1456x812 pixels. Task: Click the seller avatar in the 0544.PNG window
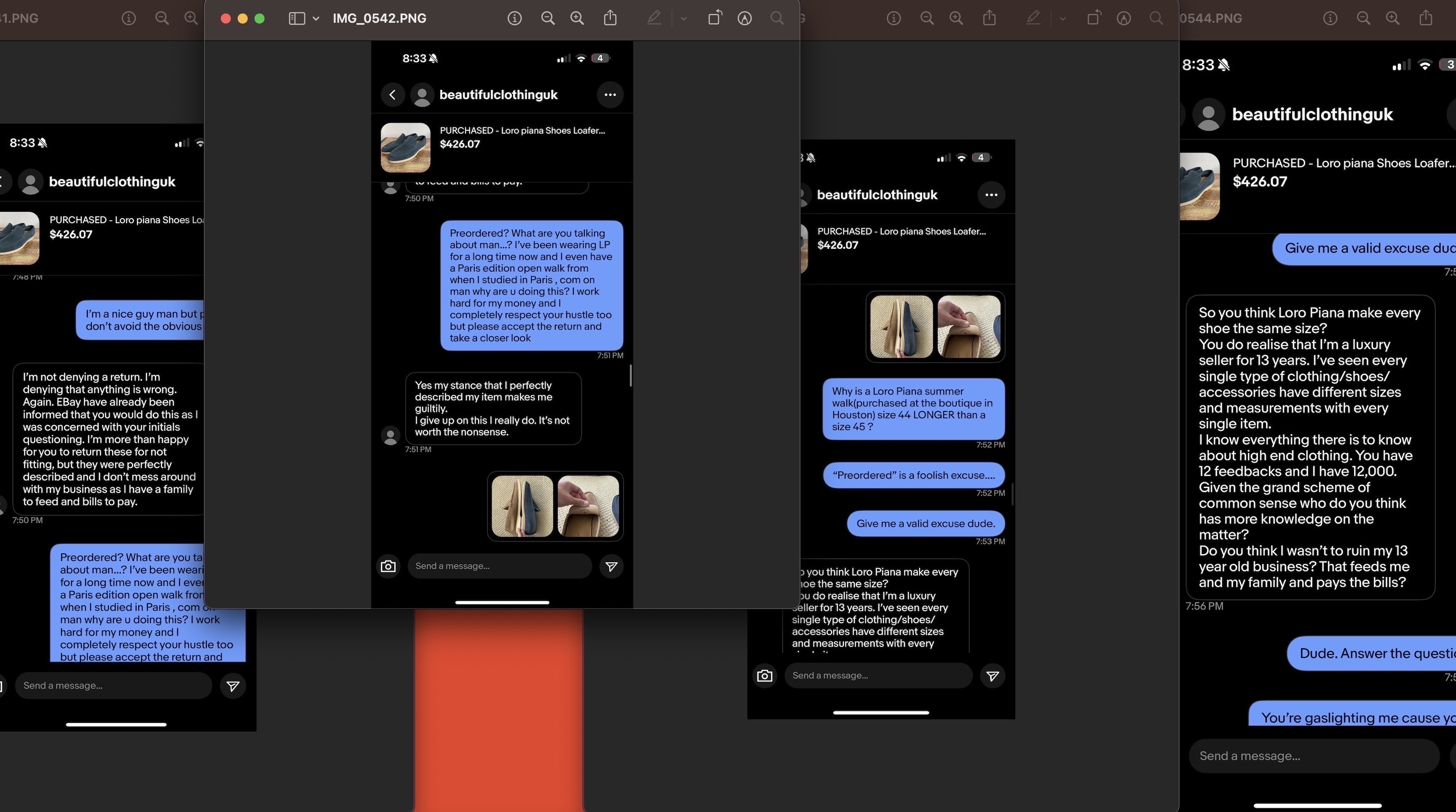tap(1209, 115)
